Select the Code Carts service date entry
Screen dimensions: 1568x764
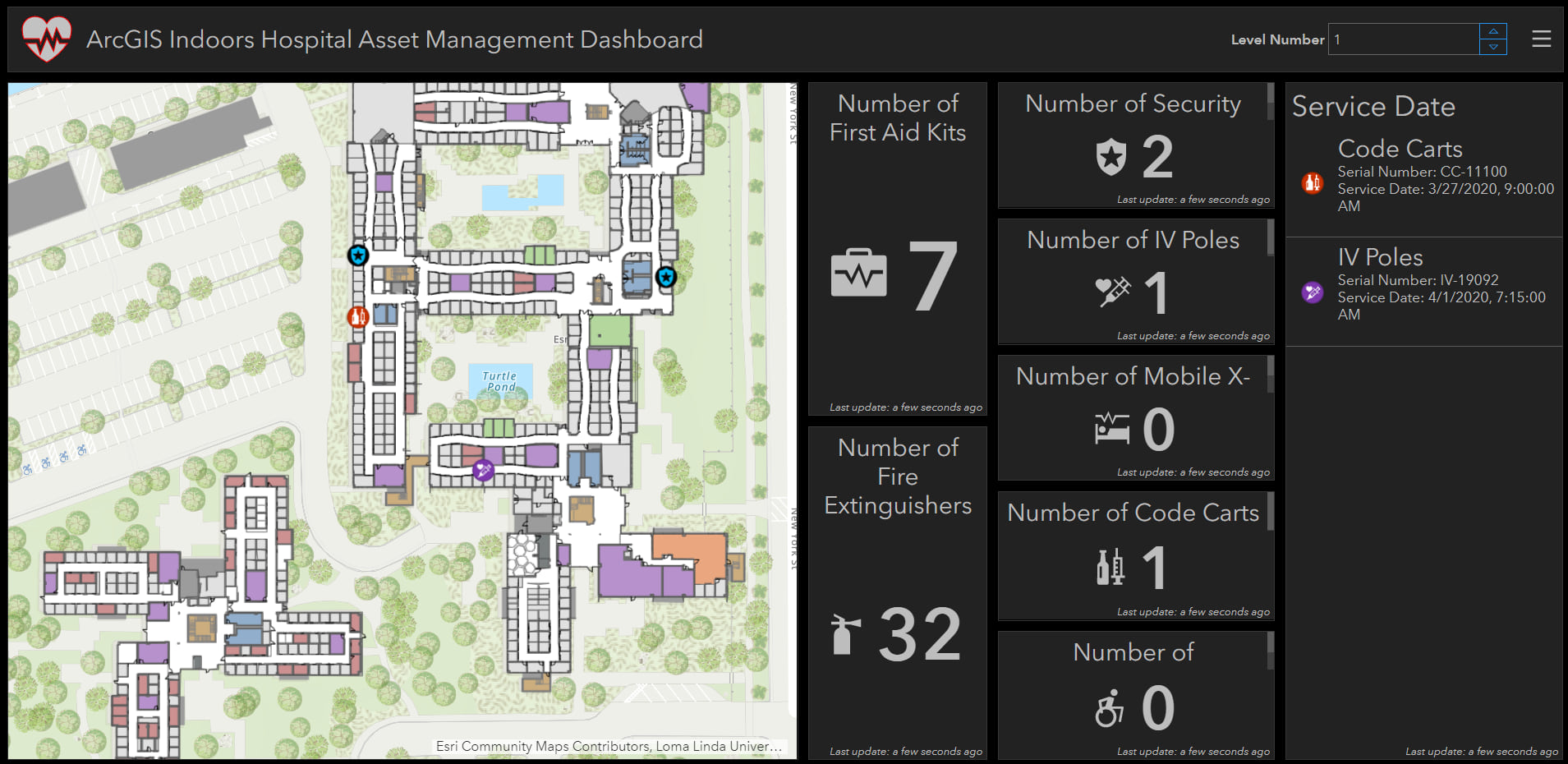[1423, 182]
